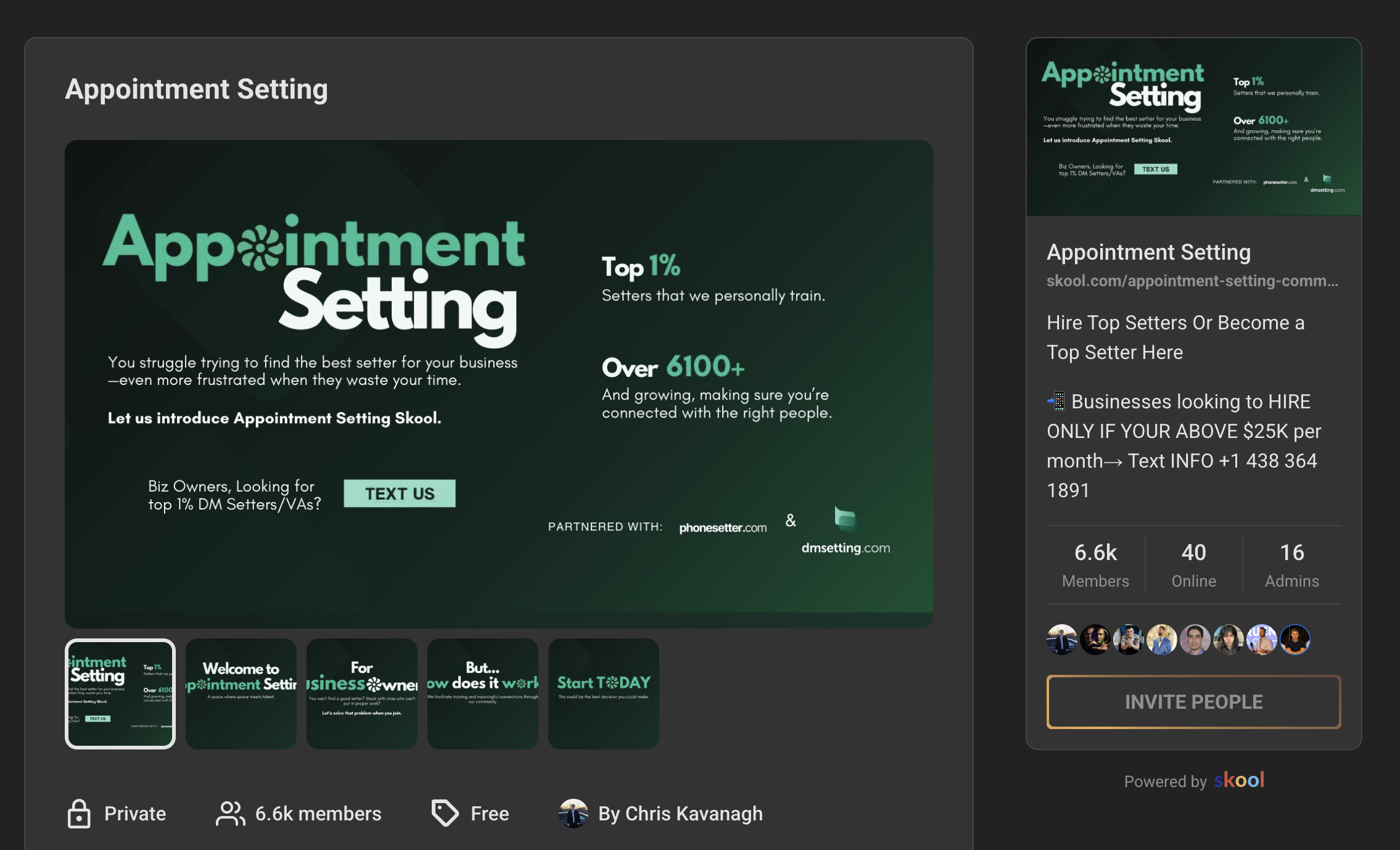Click the 6.6k members text beside people icon
This screenshot has width=1400, height=850.
point(318,814)
